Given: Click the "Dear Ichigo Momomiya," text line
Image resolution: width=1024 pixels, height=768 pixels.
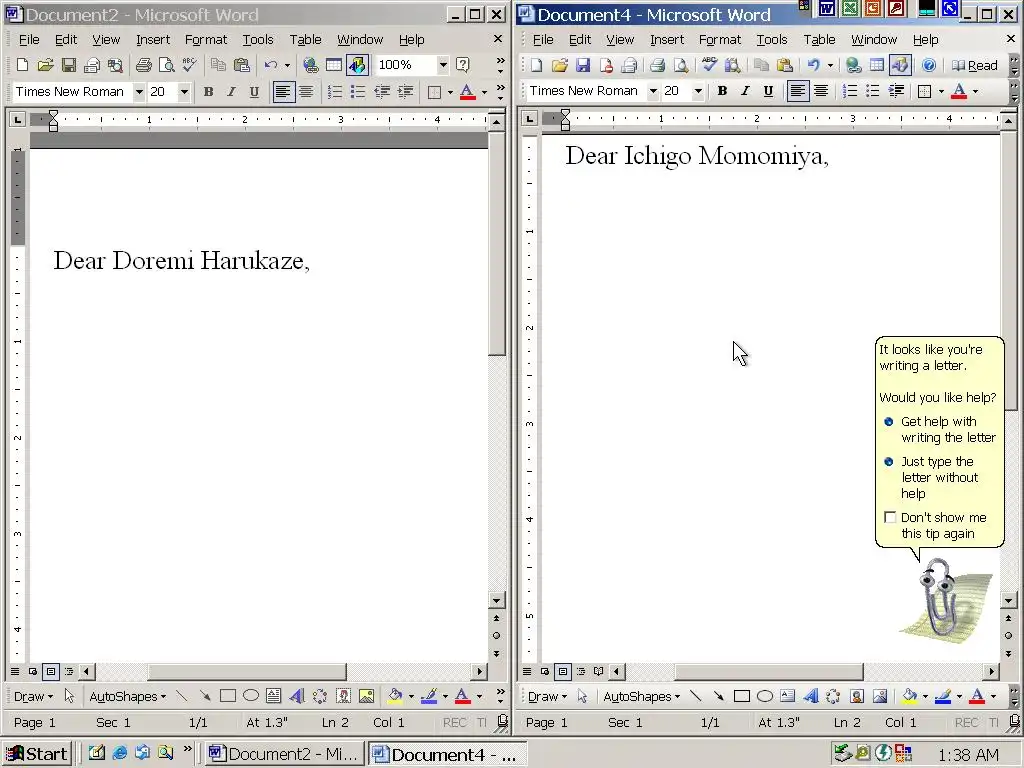Looking at the screenshot, I should 697,156.
